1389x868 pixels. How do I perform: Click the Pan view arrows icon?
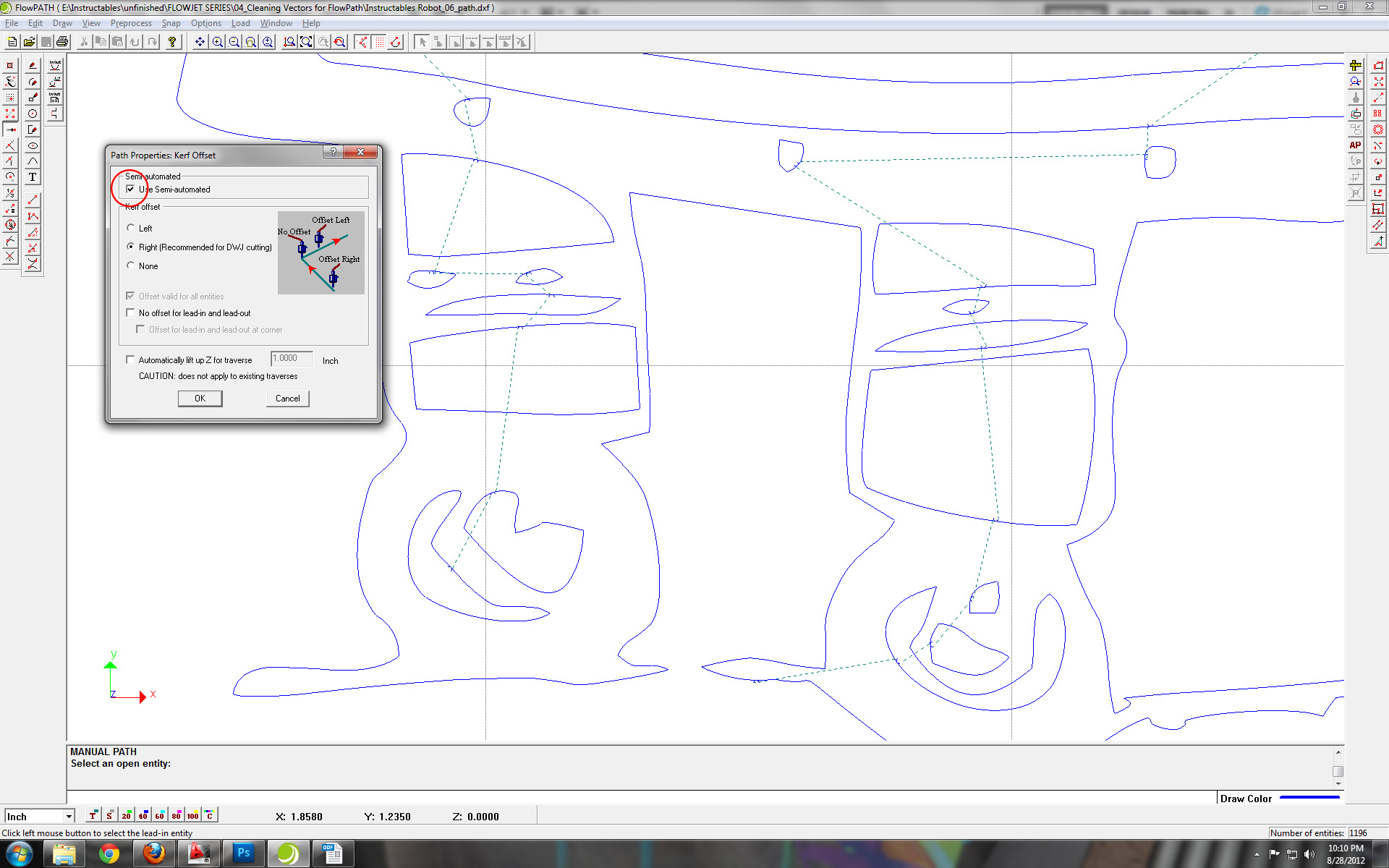click(x=200, y=42)
